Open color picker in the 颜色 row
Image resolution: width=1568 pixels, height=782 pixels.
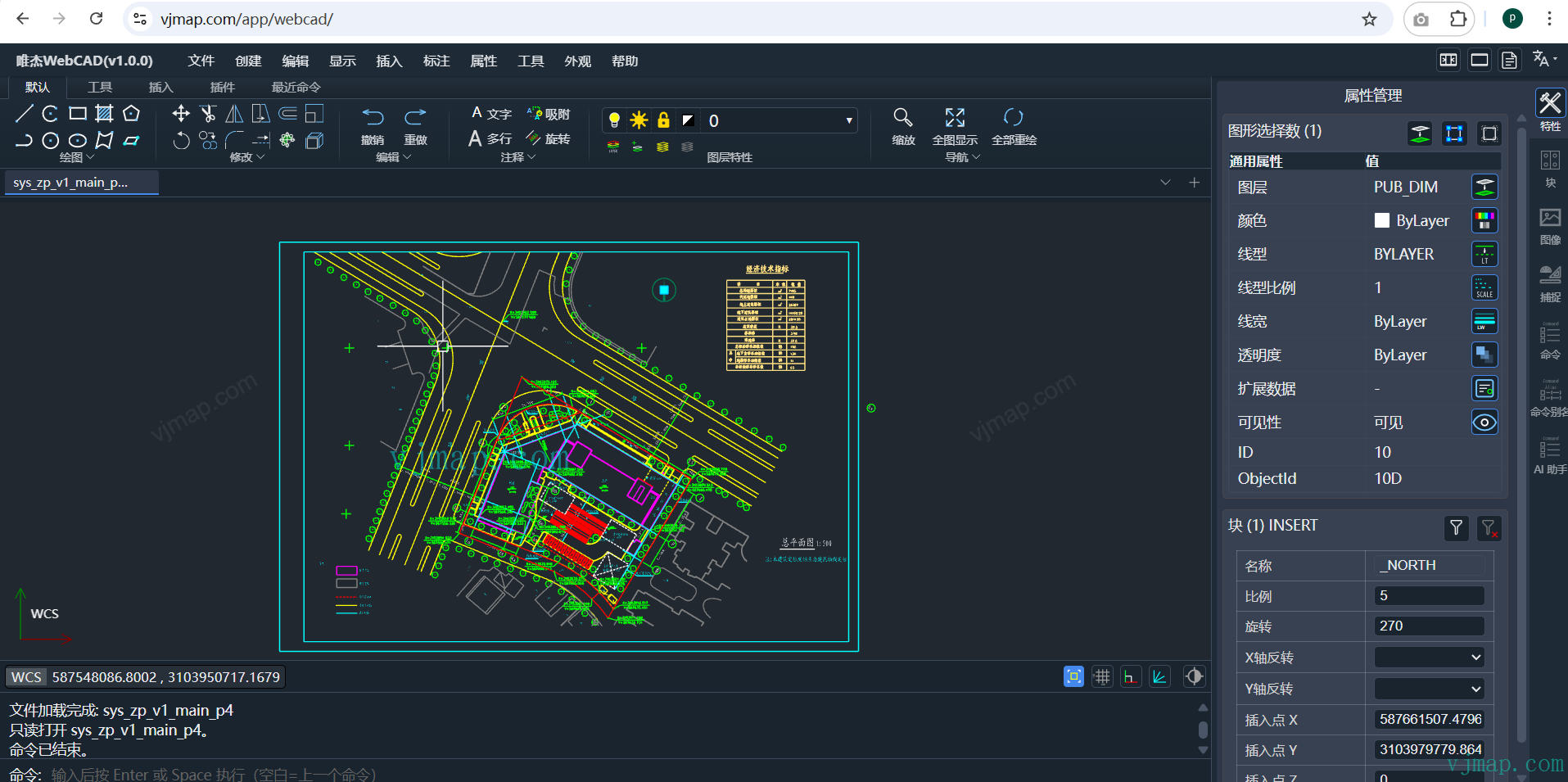[1484, 221]
